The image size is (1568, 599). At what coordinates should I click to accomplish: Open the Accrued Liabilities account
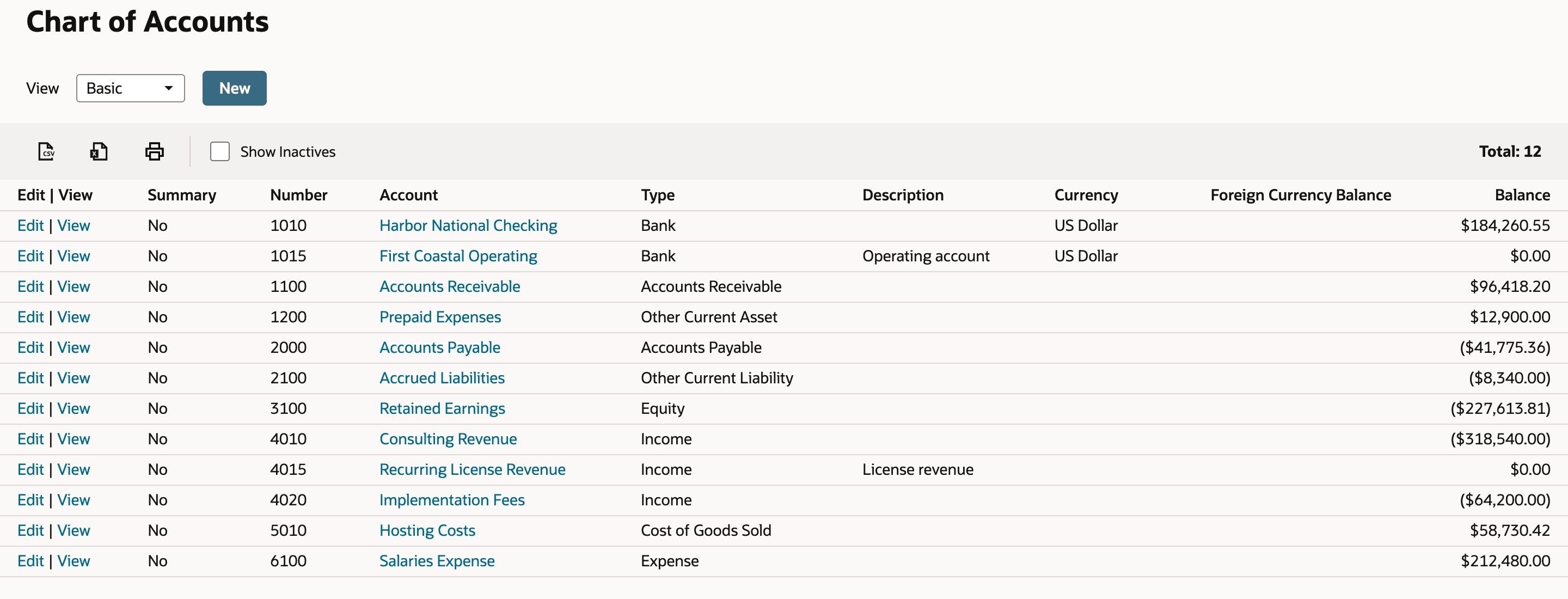click(442, 378)
